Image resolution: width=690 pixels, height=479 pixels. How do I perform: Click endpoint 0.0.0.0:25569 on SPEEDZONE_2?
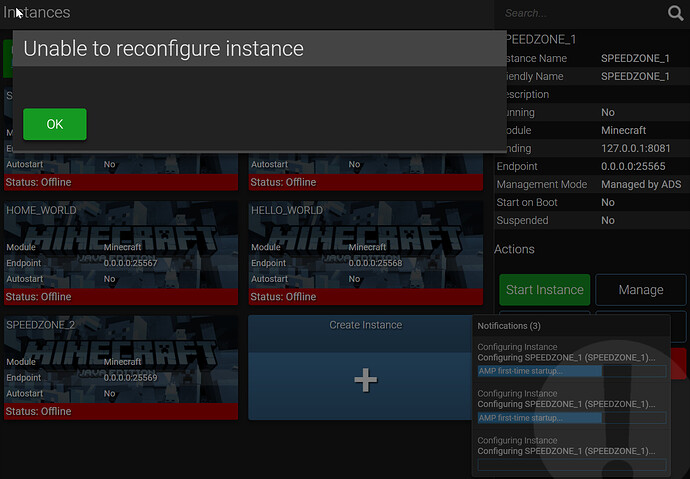130,377
